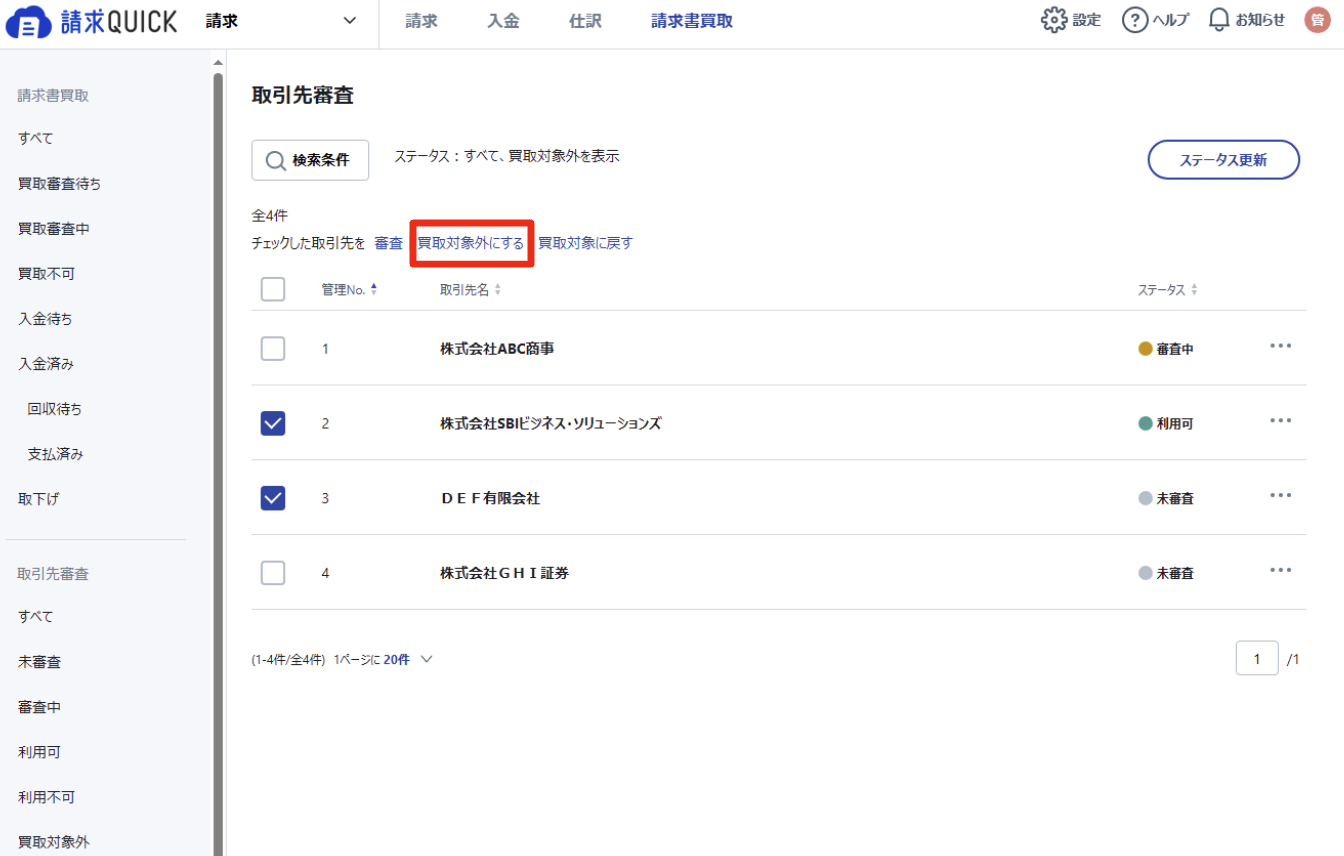
Task: Select 審査中 in sidebar
Action: (x=39, y=707)
